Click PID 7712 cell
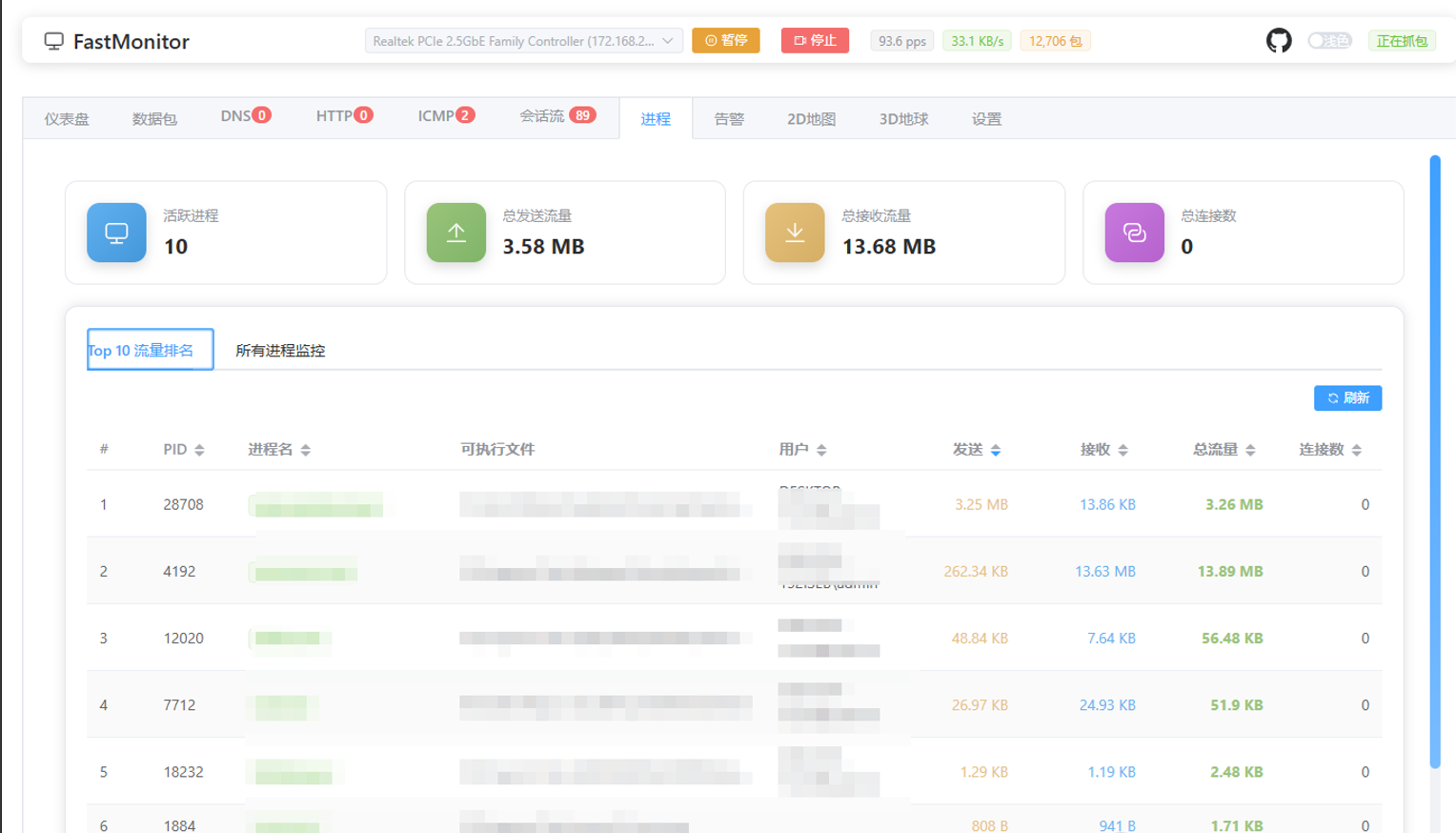 [179, 704]
